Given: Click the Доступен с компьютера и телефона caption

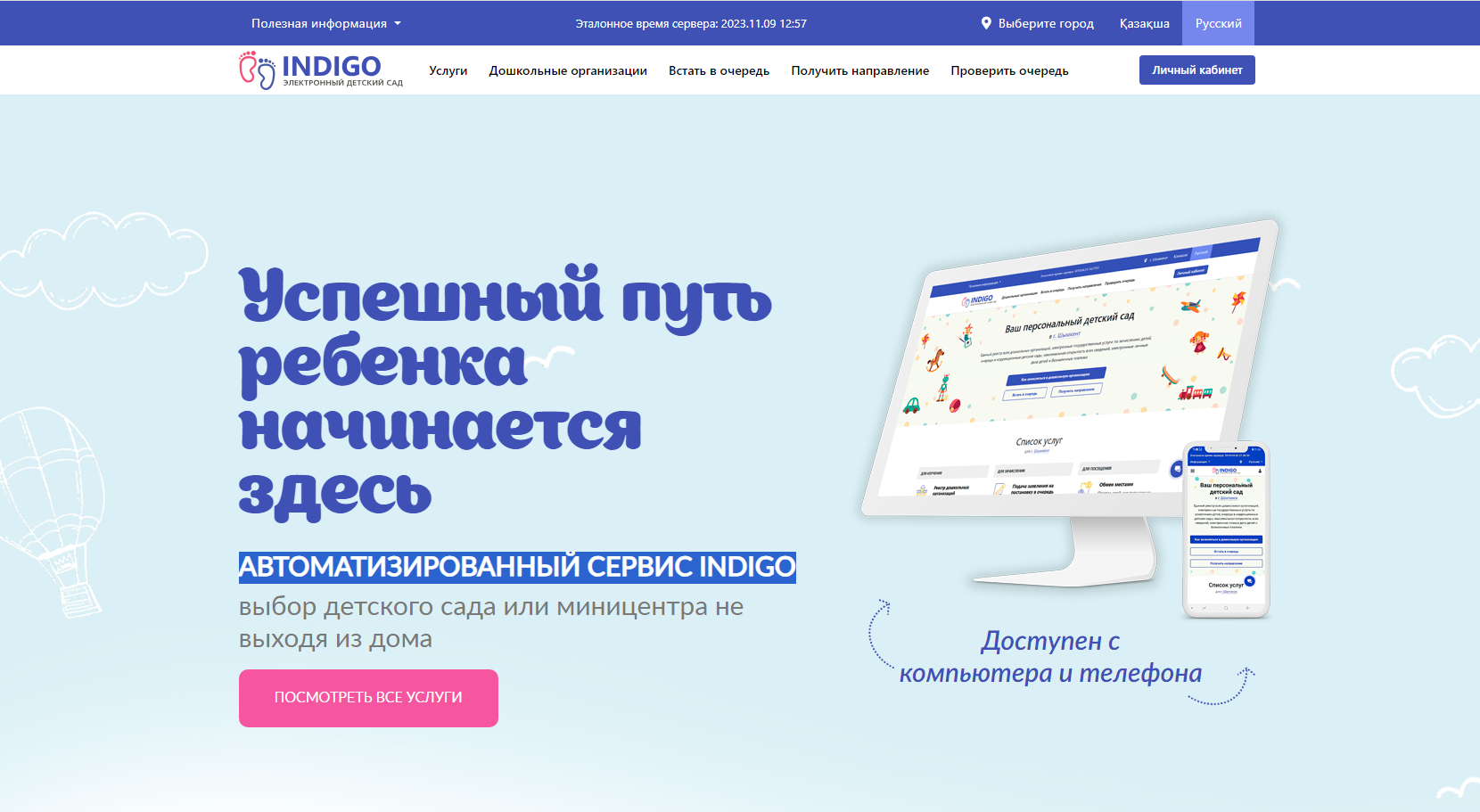Looking at the screenshot, I should pos(1050,657).
